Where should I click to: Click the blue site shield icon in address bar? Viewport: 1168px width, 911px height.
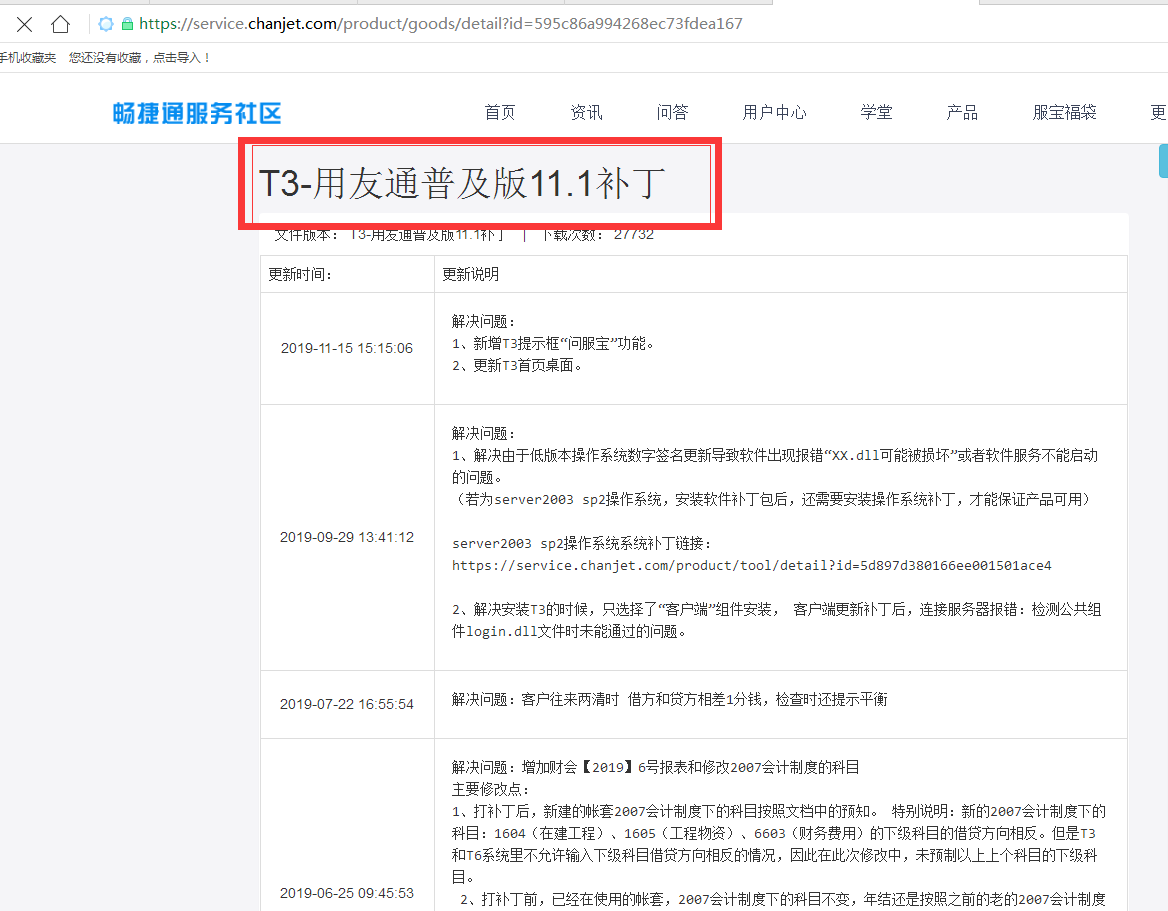(x=107, y=25)
